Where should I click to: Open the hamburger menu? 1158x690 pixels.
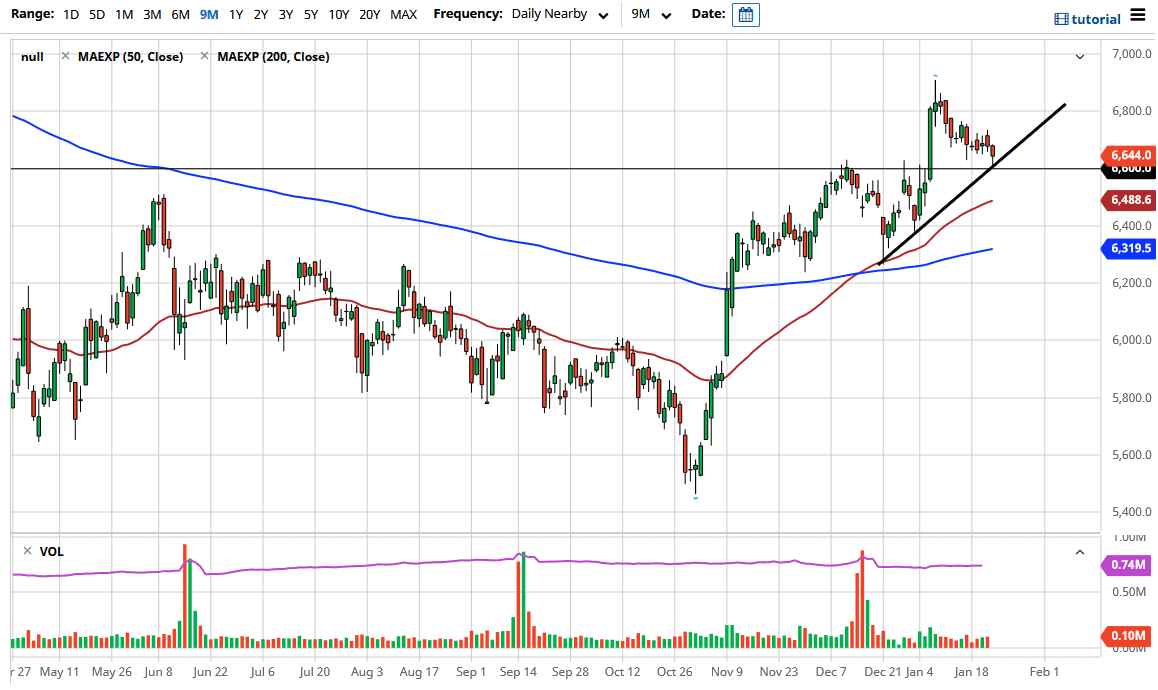point(1138,15)
